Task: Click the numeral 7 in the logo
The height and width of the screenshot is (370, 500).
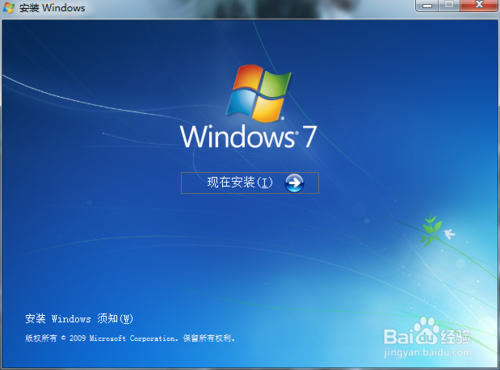Action: coord(309,136)
